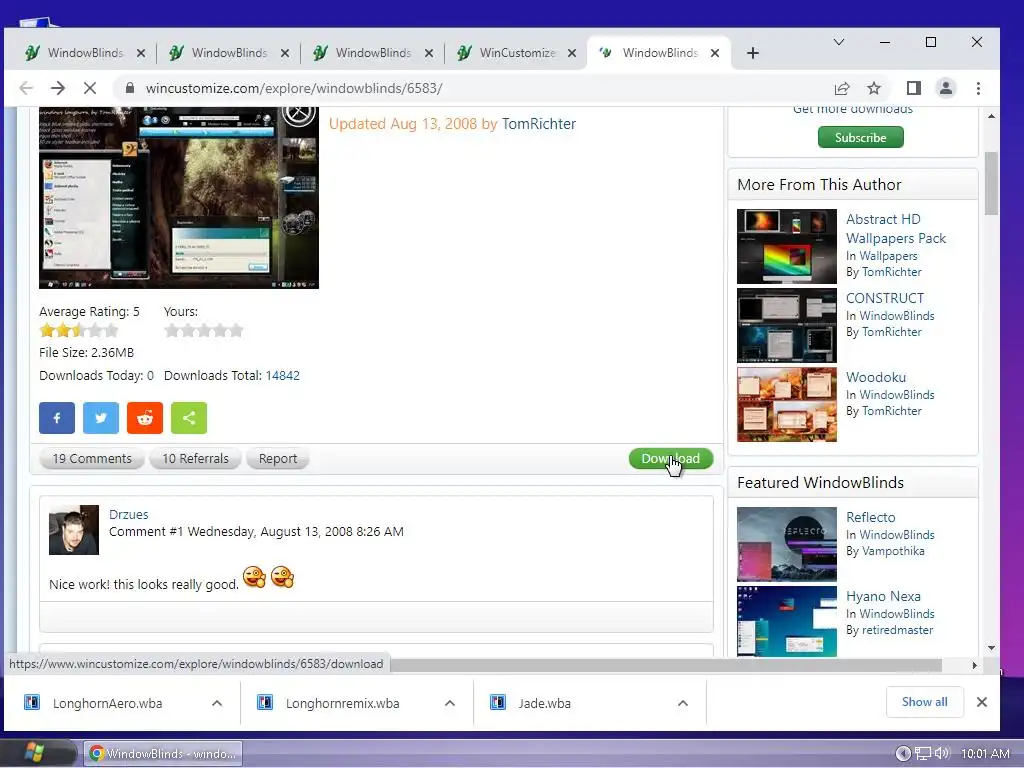Open downloads total 14842 link
The height and width of the screenshot is (768, 1024).
[x=282, y=376]
